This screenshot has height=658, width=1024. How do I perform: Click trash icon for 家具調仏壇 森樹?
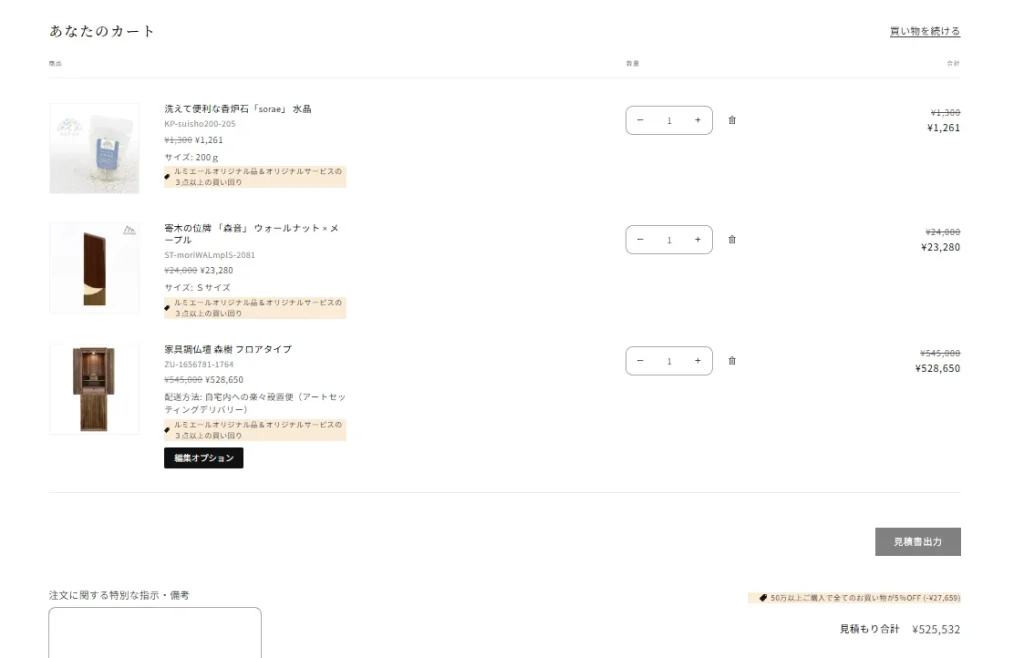(x=732, y=361)
